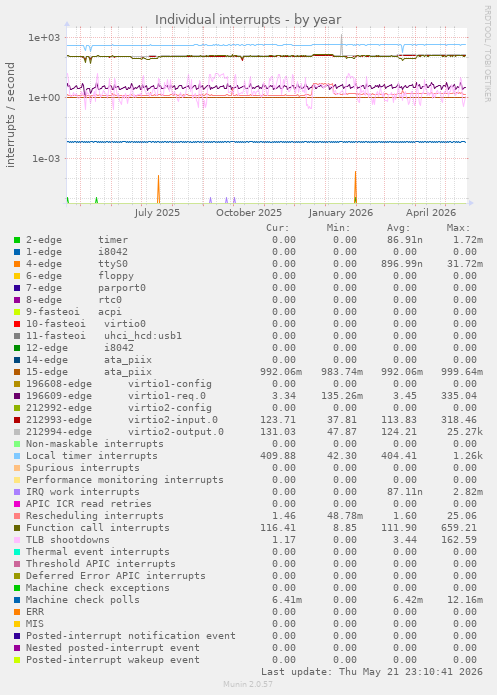Viewport: 497px width, 695px height.
Task: Click the gray virtio2-output.0 legend swatch
Action: pyautogui.click(x=17, y=432)
